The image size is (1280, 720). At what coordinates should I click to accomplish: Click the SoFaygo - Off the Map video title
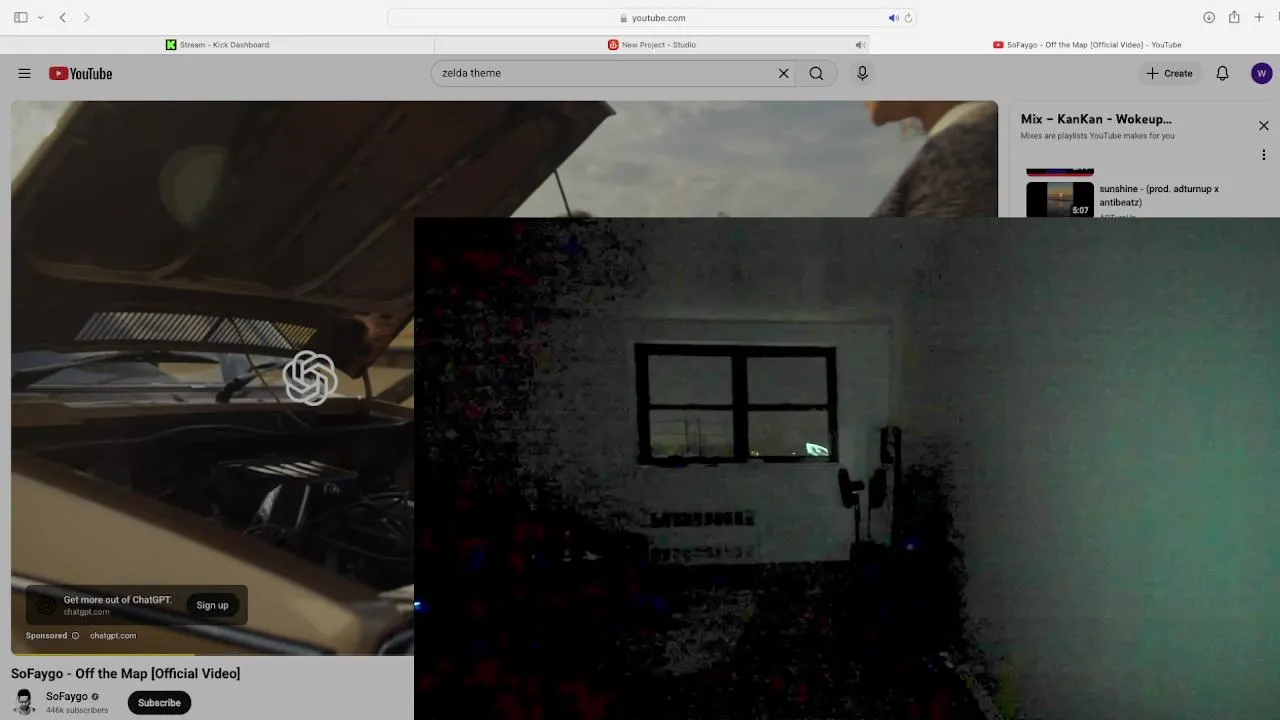(x=126, y=674)
